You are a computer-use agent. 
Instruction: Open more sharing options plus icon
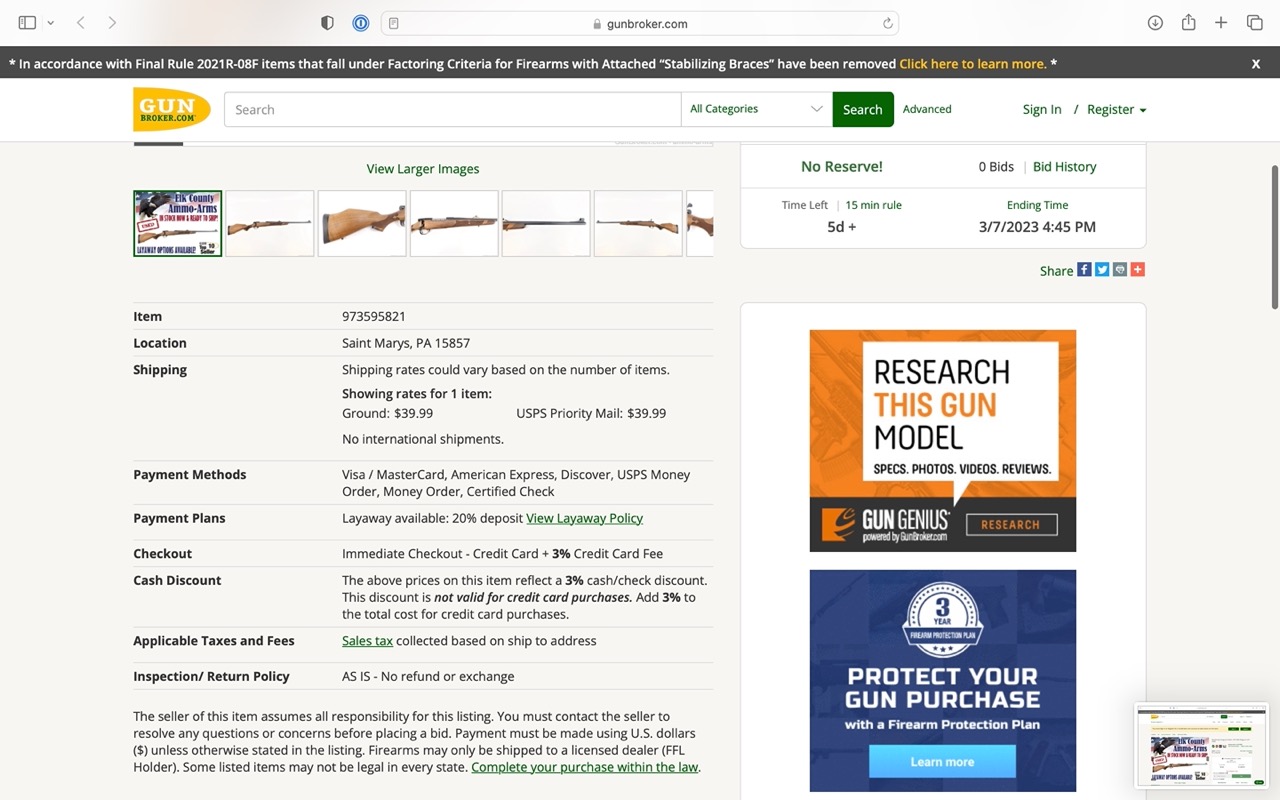tap(1138, 270)
